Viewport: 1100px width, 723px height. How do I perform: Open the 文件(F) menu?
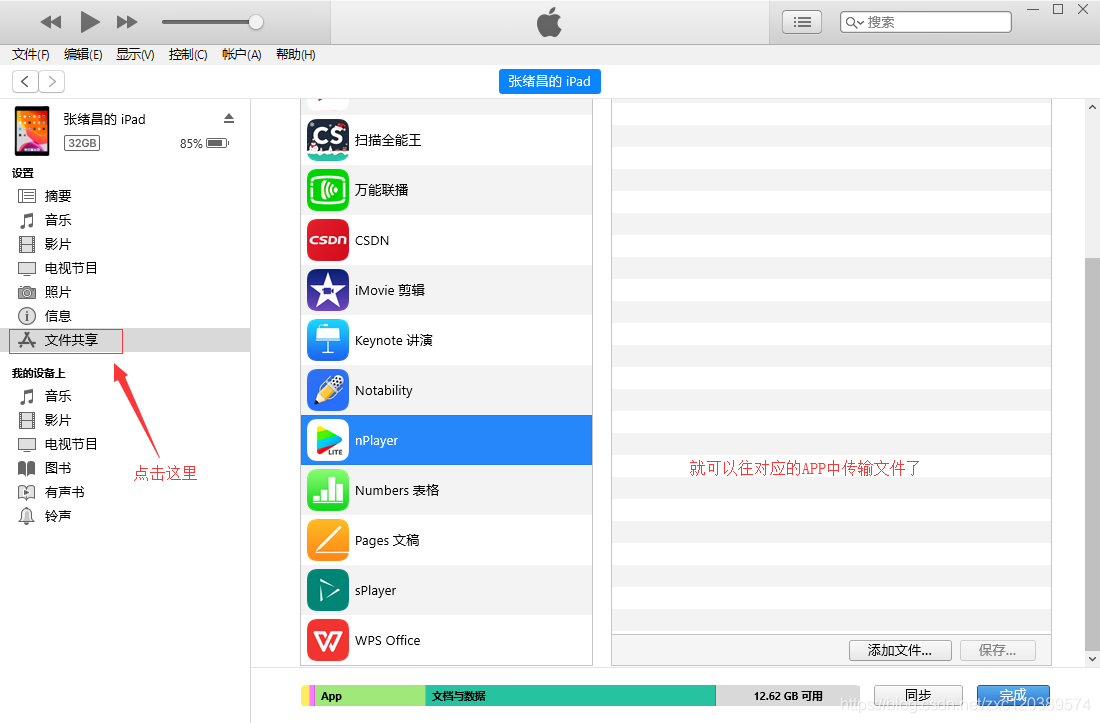pos(31,55)
